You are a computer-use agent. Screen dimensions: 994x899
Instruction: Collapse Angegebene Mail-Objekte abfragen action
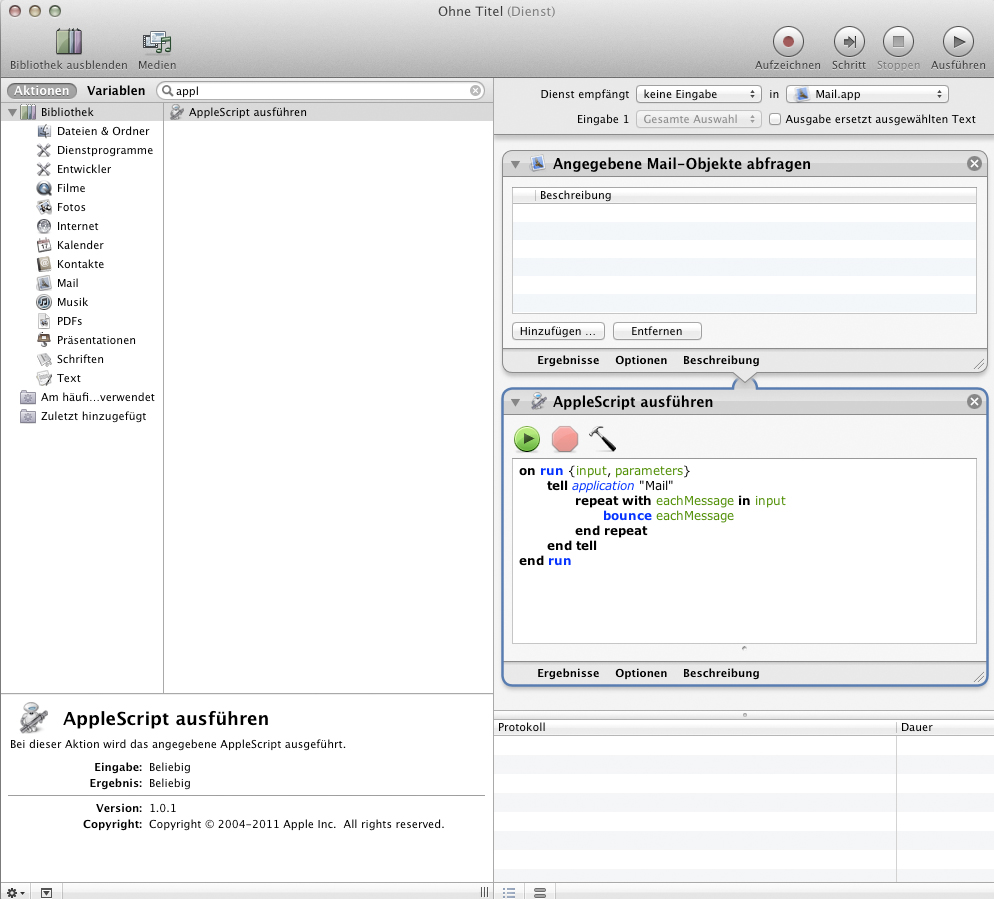tap(515, 165)
